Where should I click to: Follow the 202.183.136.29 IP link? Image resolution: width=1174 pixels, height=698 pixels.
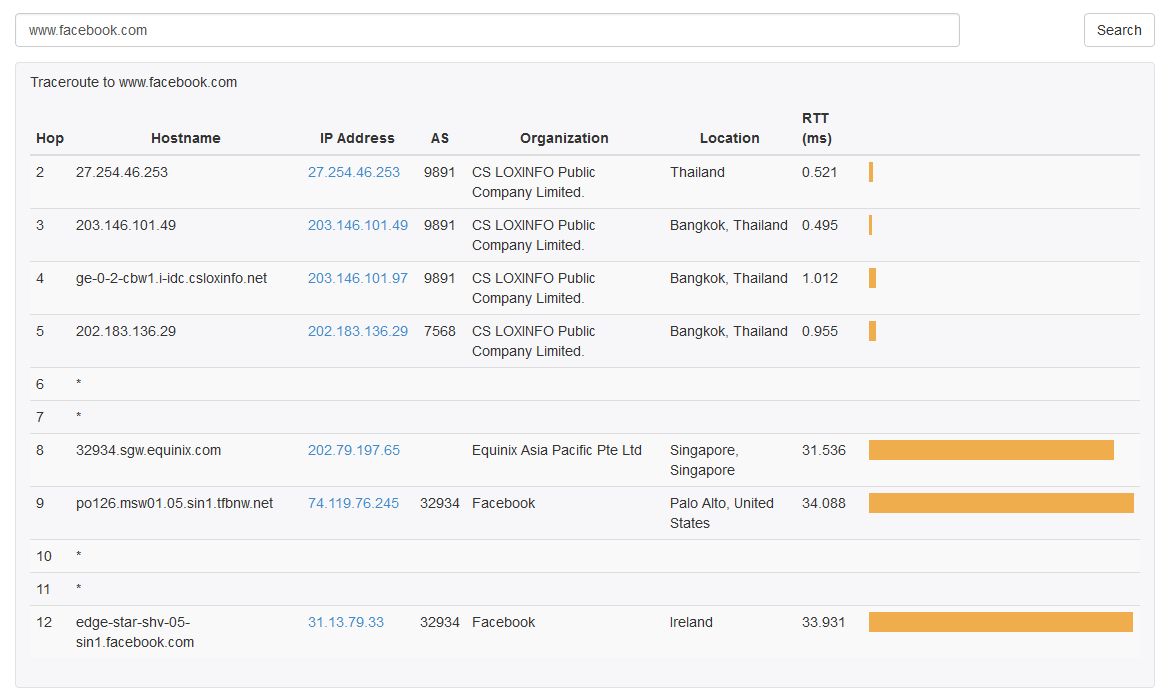(x=358, y=331)
